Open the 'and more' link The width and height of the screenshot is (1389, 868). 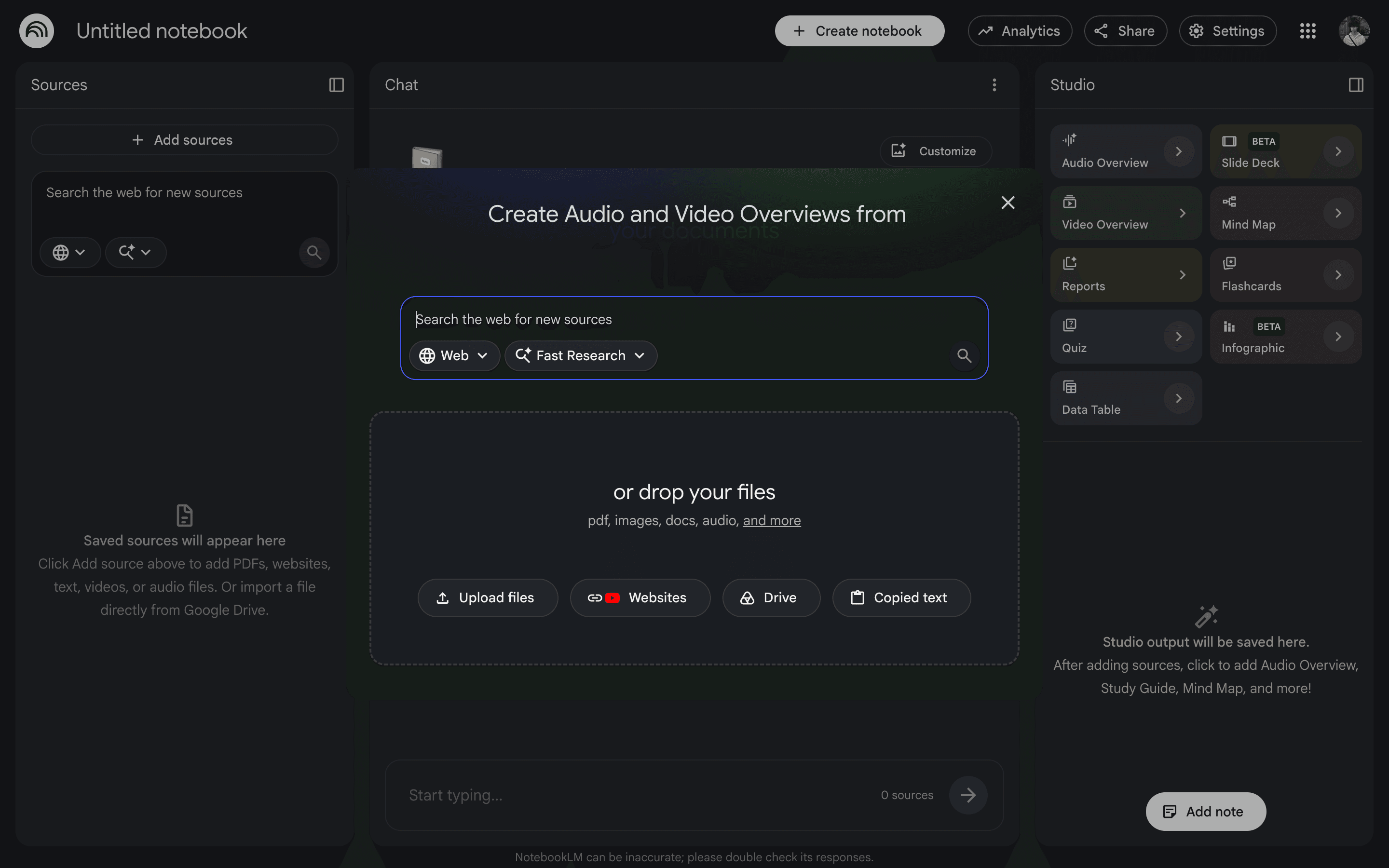[771, 521]
